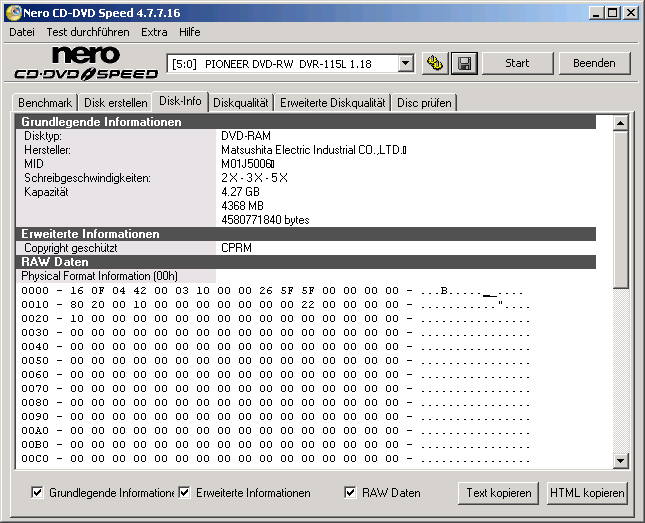This screenshot has height=523, width=645.
Task: Maximize the Nero window
Action: tap(612, 13)
